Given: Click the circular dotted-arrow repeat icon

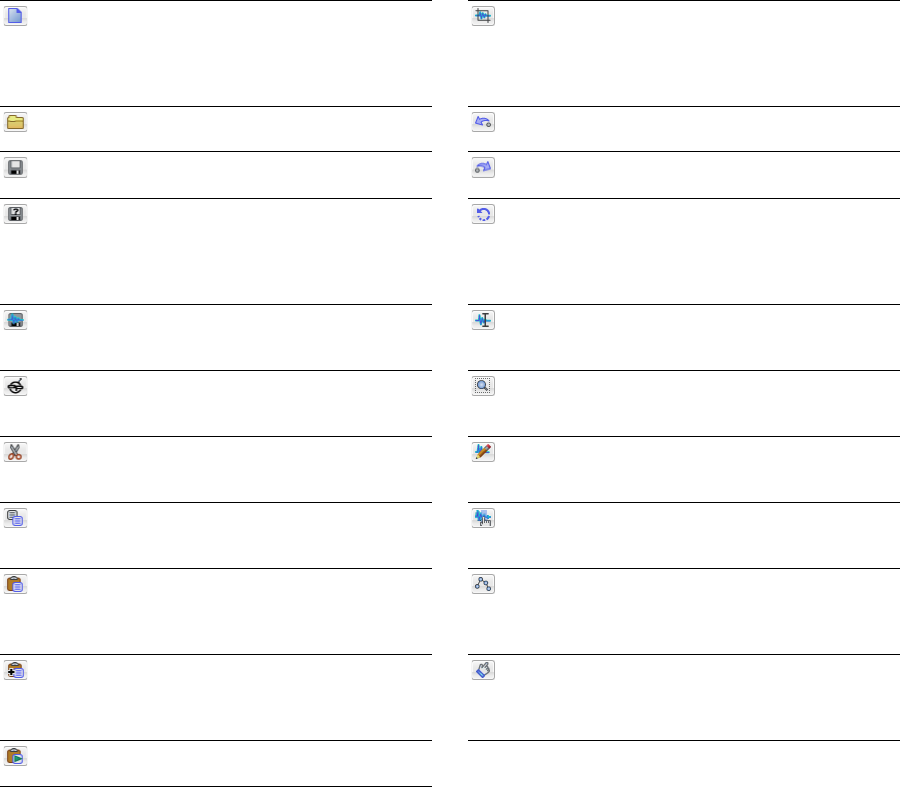Looking at the screenshot, I should point(484,214).
